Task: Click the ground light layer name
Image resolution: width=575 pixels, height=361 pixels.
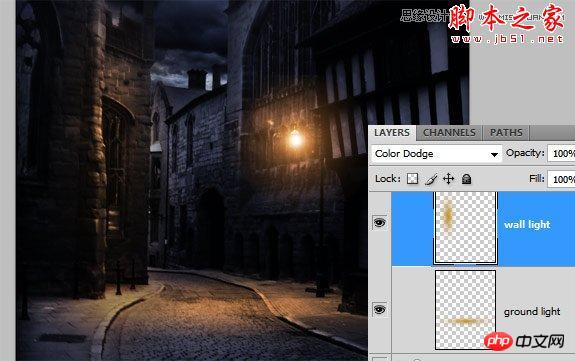Action: coord(532,312)
